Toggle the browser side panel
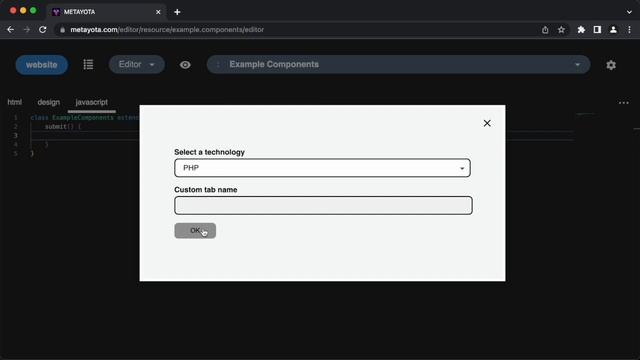The height and width of the screenshot is (360, 640). click(x=597, y=30)
